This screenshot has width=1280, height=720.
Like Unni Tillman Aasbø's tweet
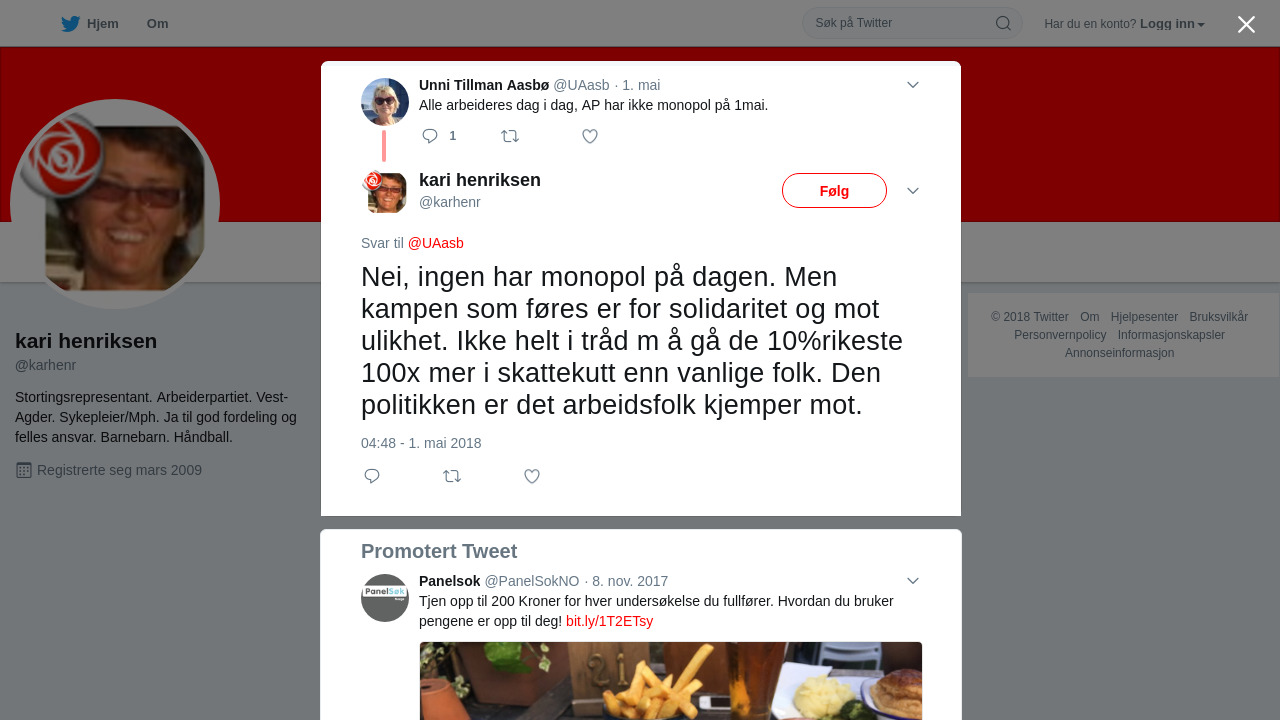[590, 136]
